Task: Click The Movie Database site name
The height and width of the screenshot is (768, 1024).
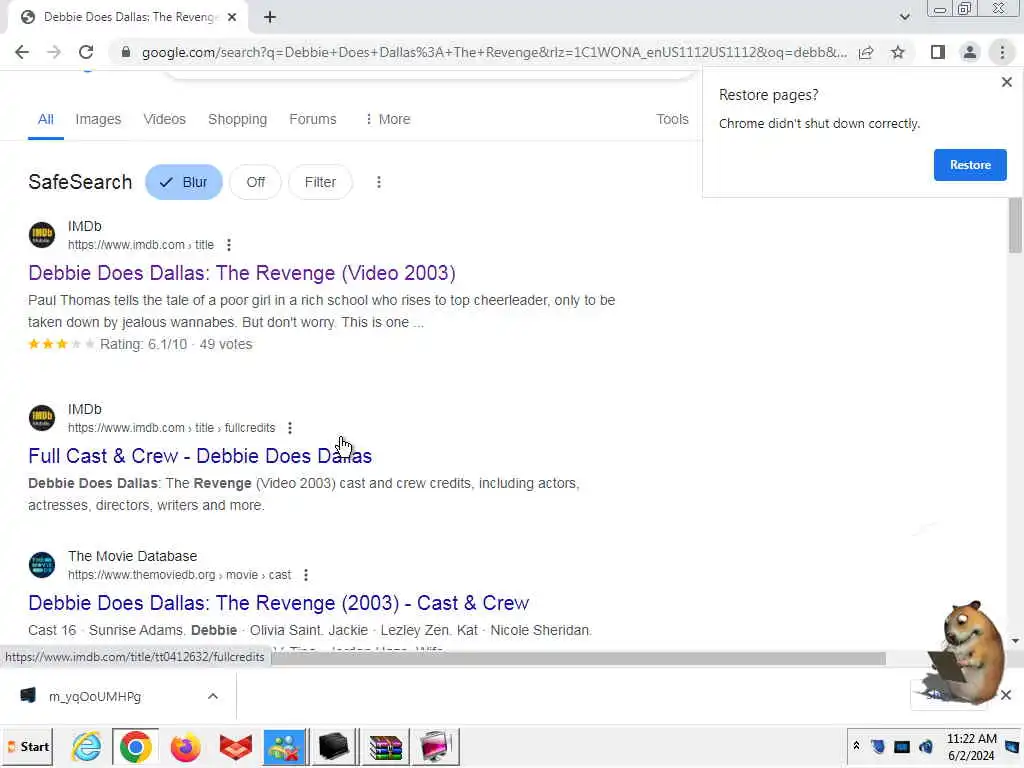Action: click(x=133, y=556)
